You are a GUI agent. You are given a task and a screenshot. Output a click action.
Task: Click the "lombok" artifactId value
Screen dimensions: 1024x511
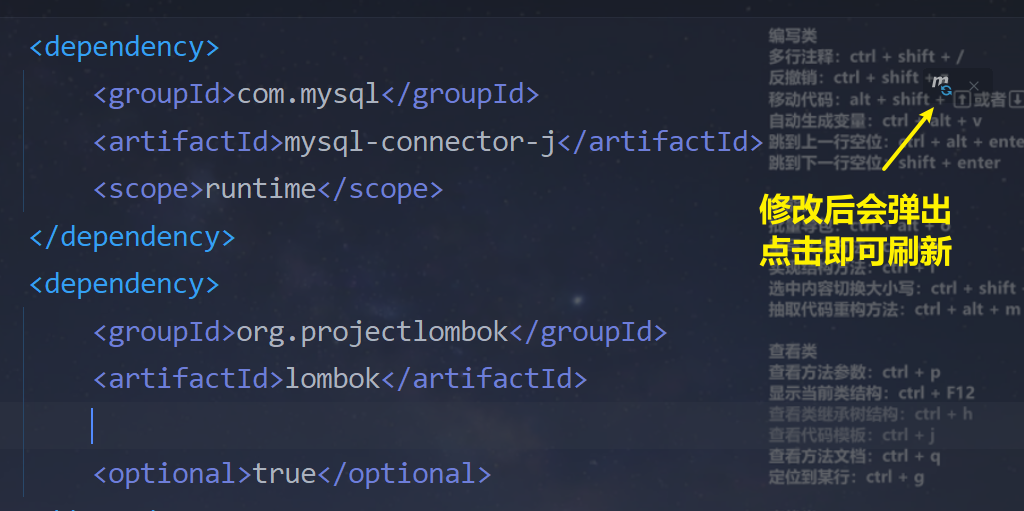click(x=332, y=379)
